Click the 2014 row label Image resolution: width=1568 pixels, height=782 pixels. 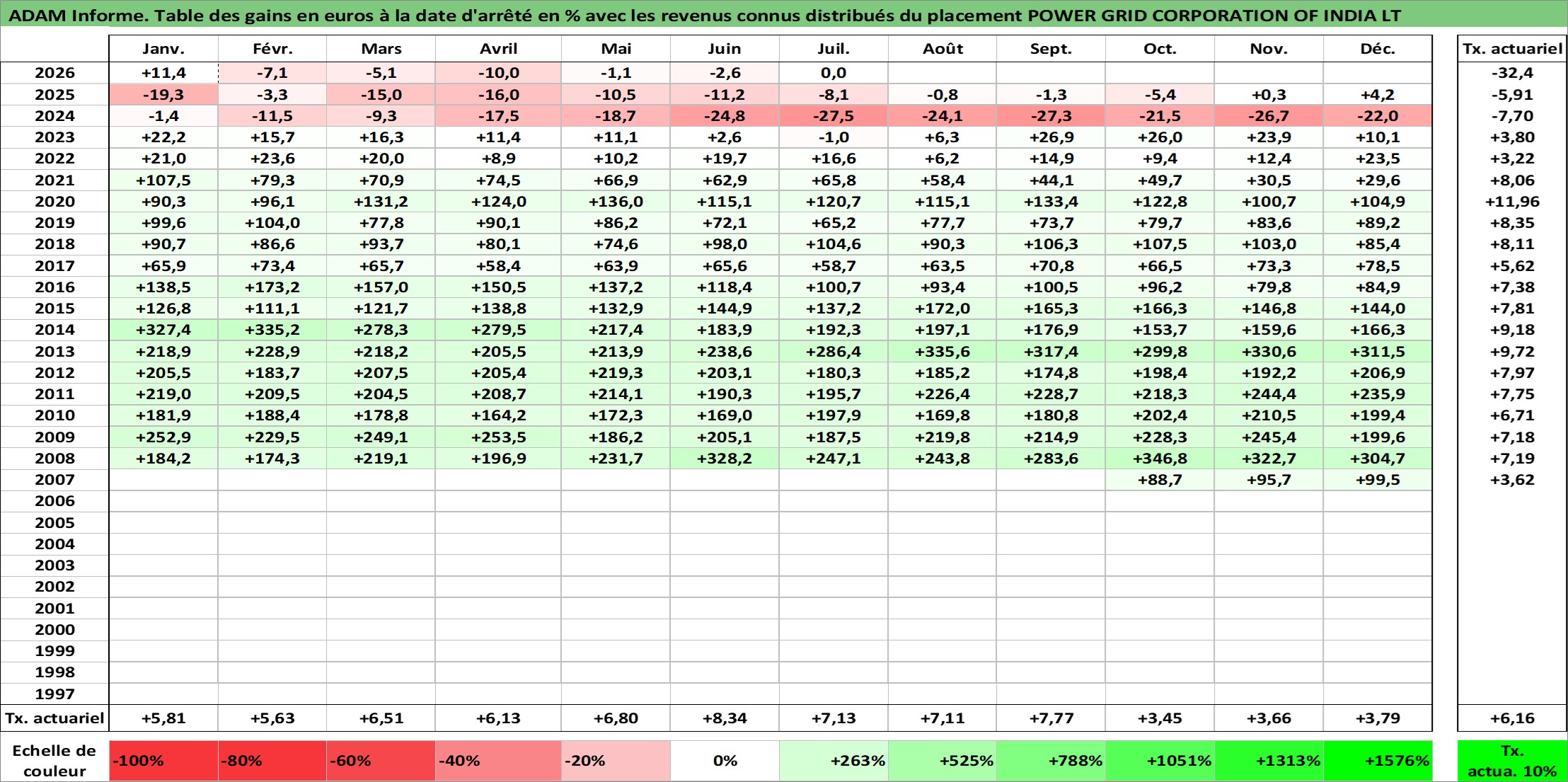[54, 330]
